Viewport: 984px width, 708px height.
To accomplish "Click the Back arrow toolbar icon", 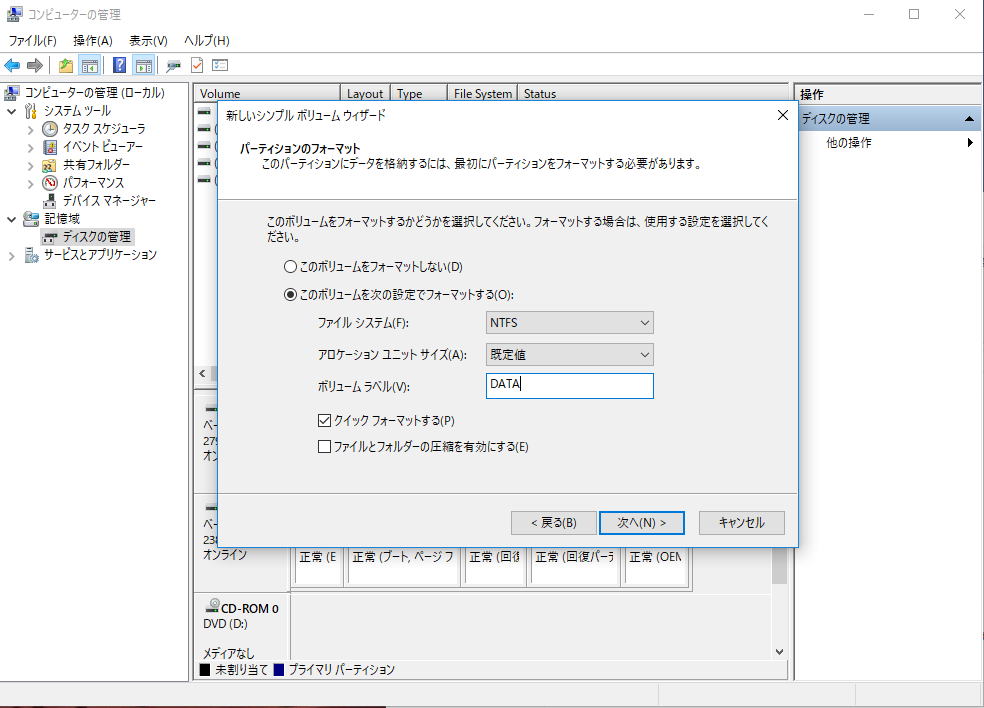I will [12, 65].
